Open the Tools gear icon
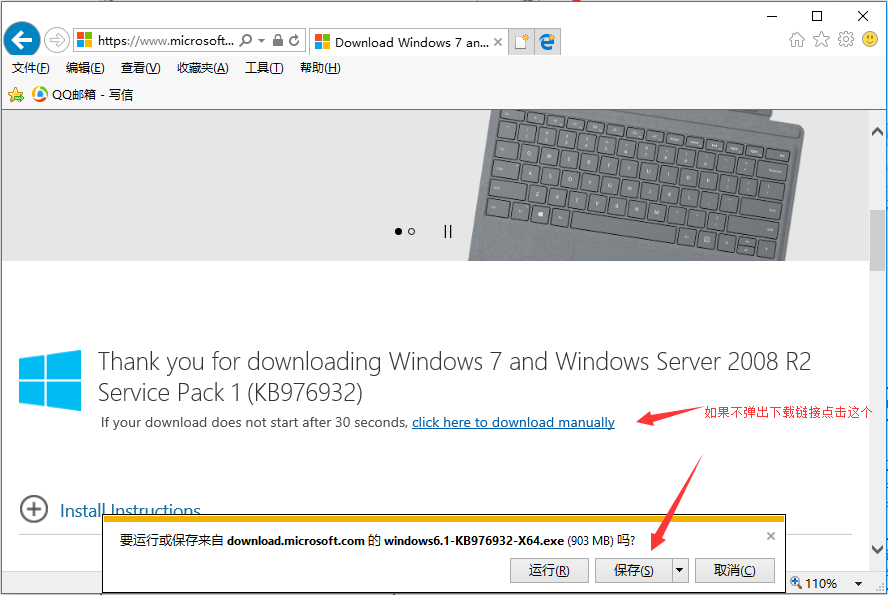 point(846,40)
